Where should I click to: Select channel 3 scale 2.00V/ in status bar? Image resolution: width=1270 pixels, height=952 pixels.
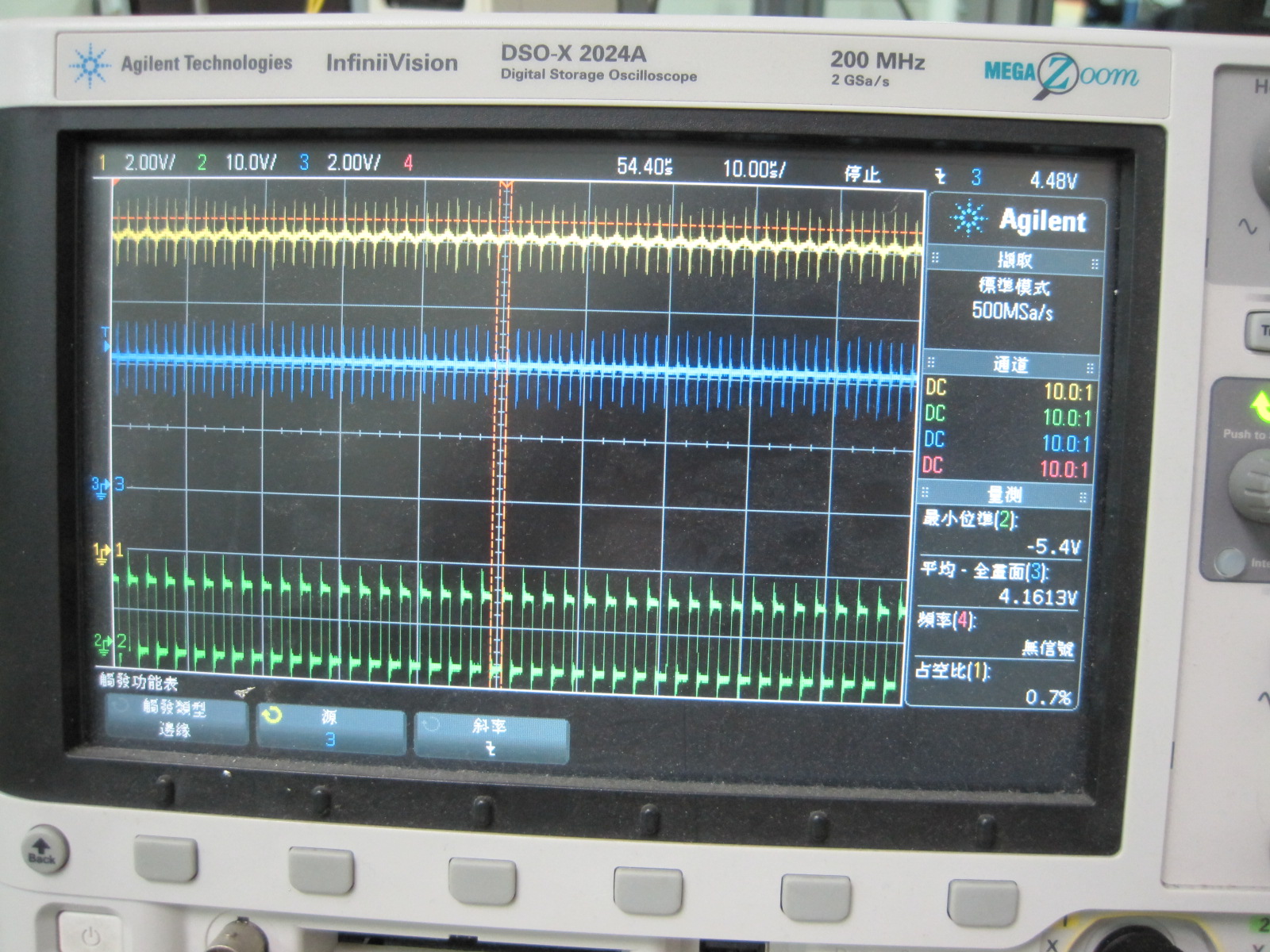[353, 163]
